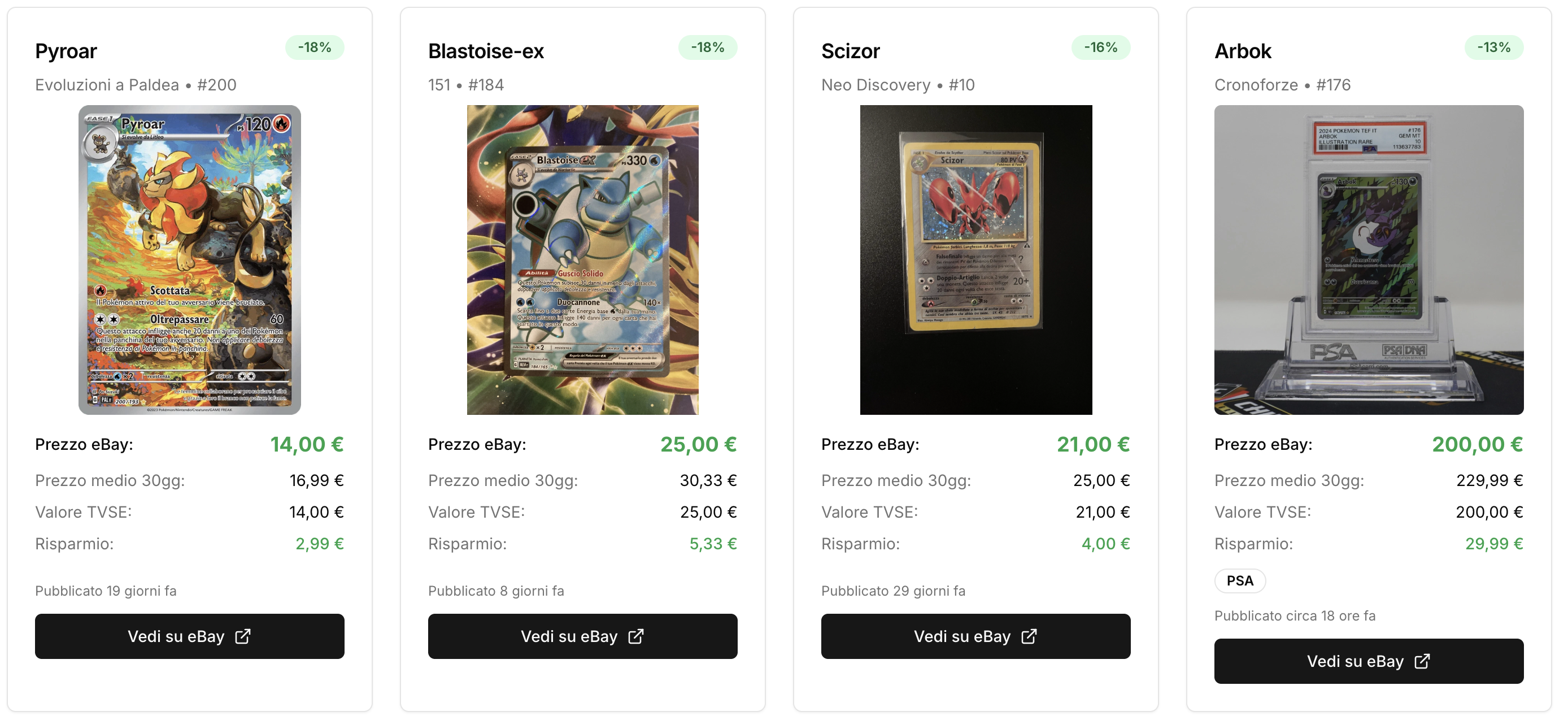The width and height of the screenshot is (1568, 720).
Task: Open the Cronoforze set label
Action: click(x=1255, y=85)
